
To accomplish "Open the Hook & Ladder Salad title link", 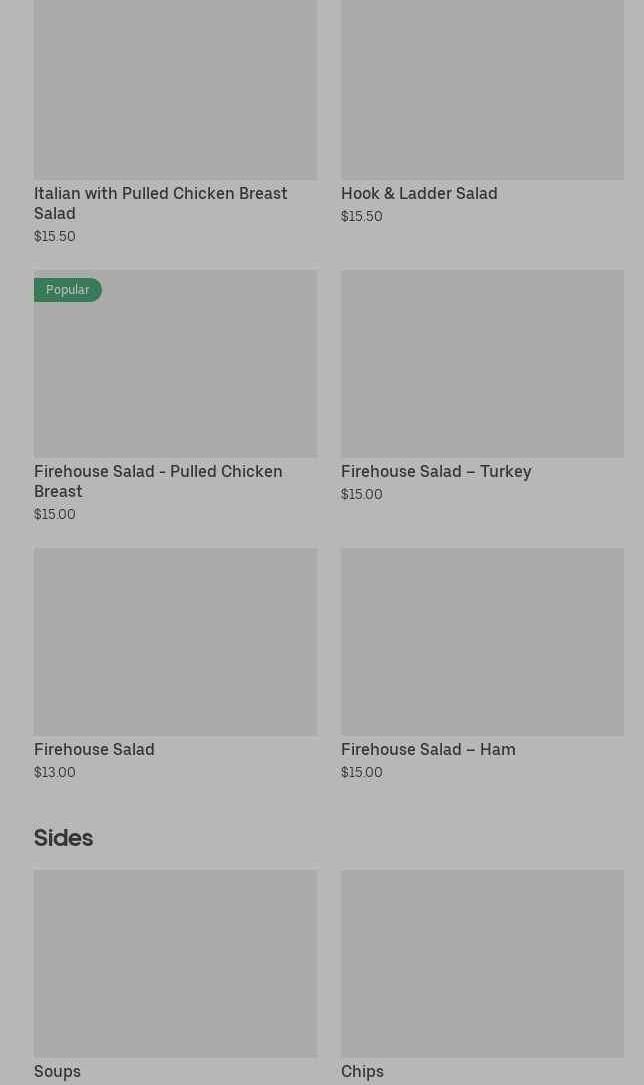I will pyautogui.click(x=419, y=193).
